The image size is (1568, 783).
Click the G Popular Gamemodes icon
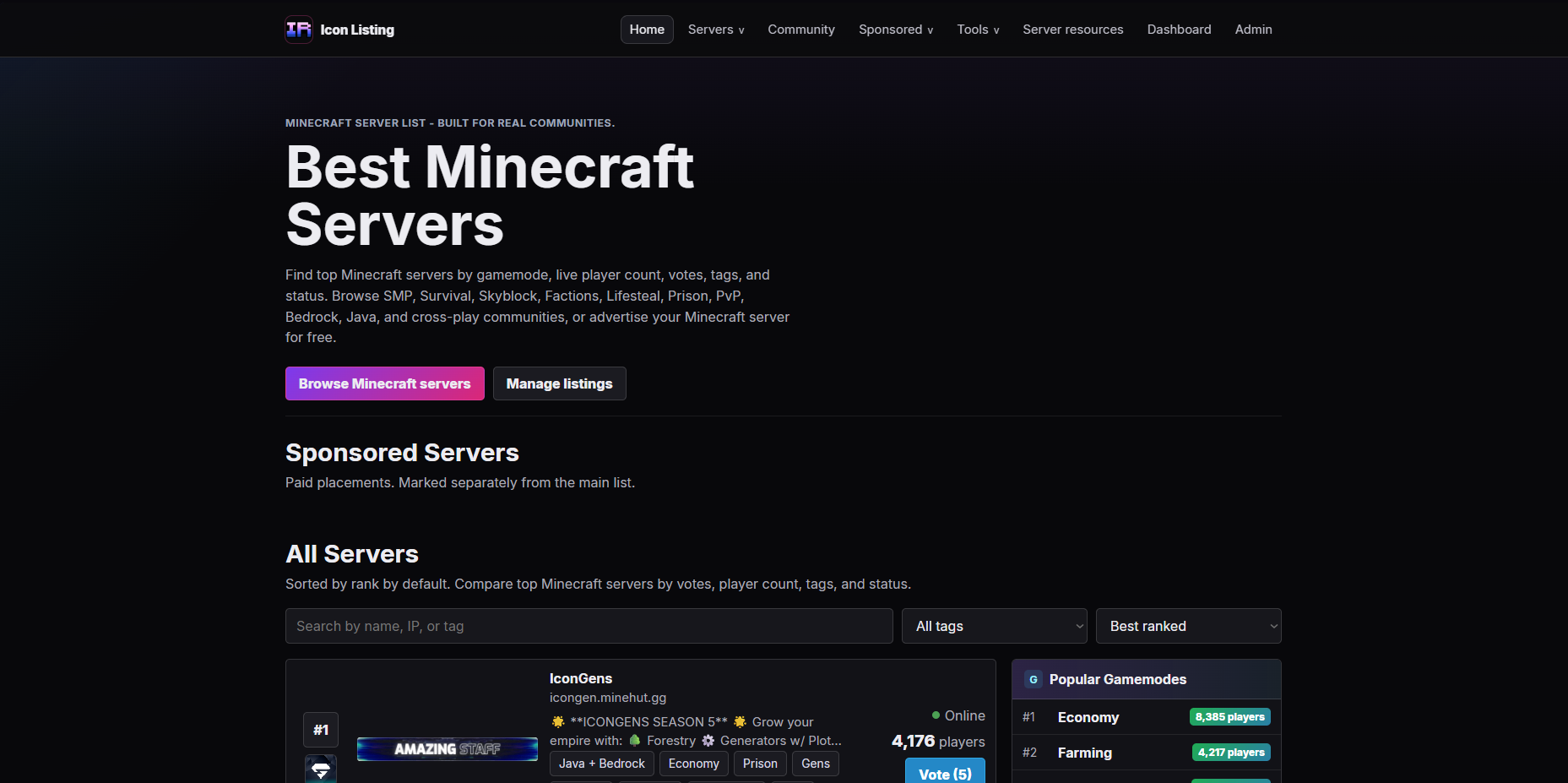(x=1034, y=679)
